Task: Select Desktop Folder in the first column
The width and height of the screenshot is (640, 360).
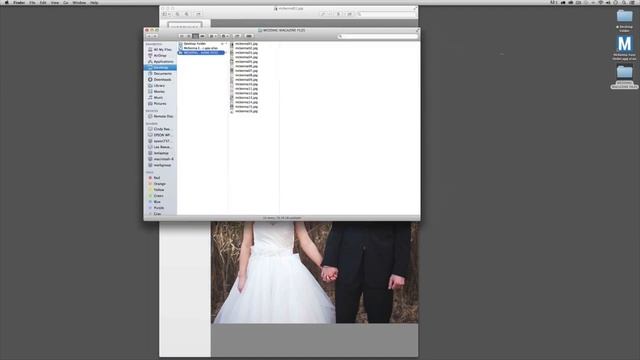Action: (202, 44)
